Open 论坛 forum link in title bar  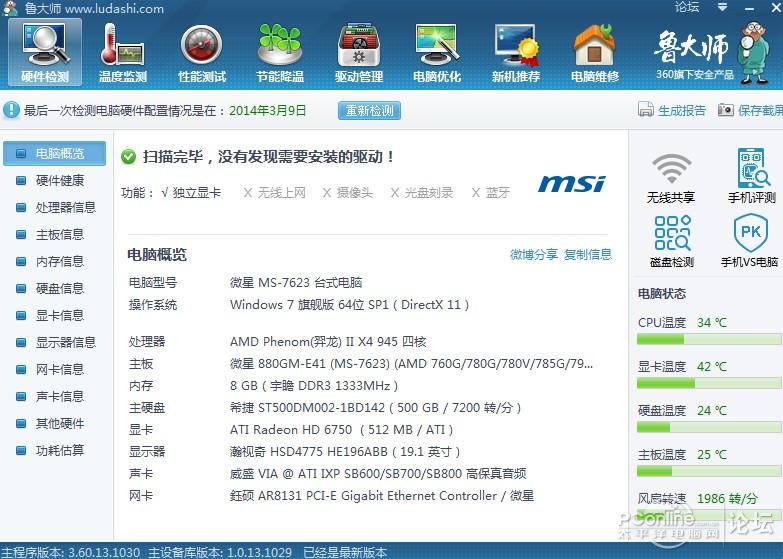(687, 7)
